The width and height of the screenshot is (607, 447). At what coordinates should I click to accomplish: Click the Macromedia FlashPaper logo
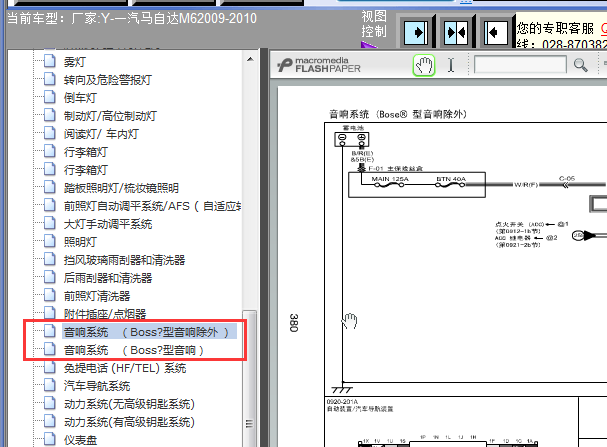pos(319,65)
